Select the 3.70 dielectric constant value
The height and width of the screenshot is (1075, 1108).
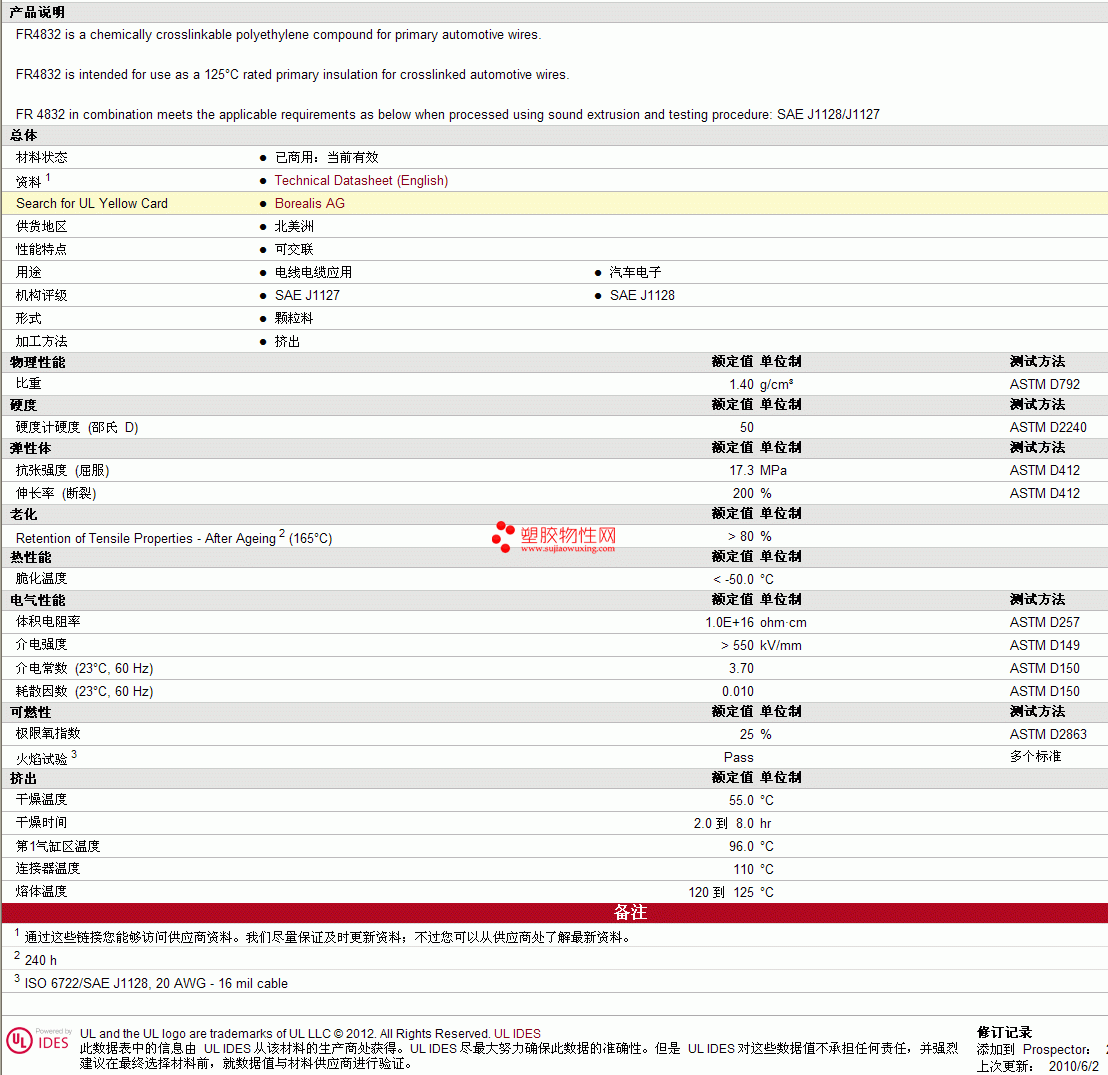pyautogui.click(x=741, y=669)
